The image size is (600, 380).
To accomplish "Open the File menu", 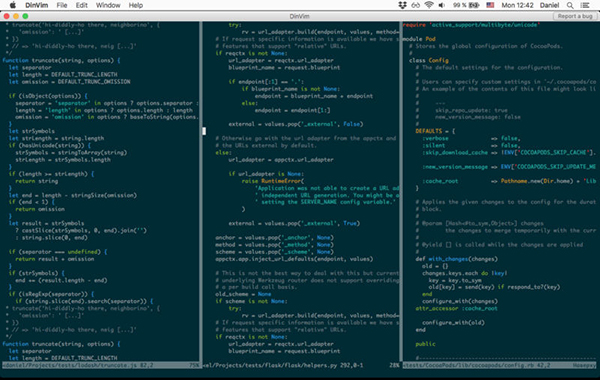I will [62, 5].
